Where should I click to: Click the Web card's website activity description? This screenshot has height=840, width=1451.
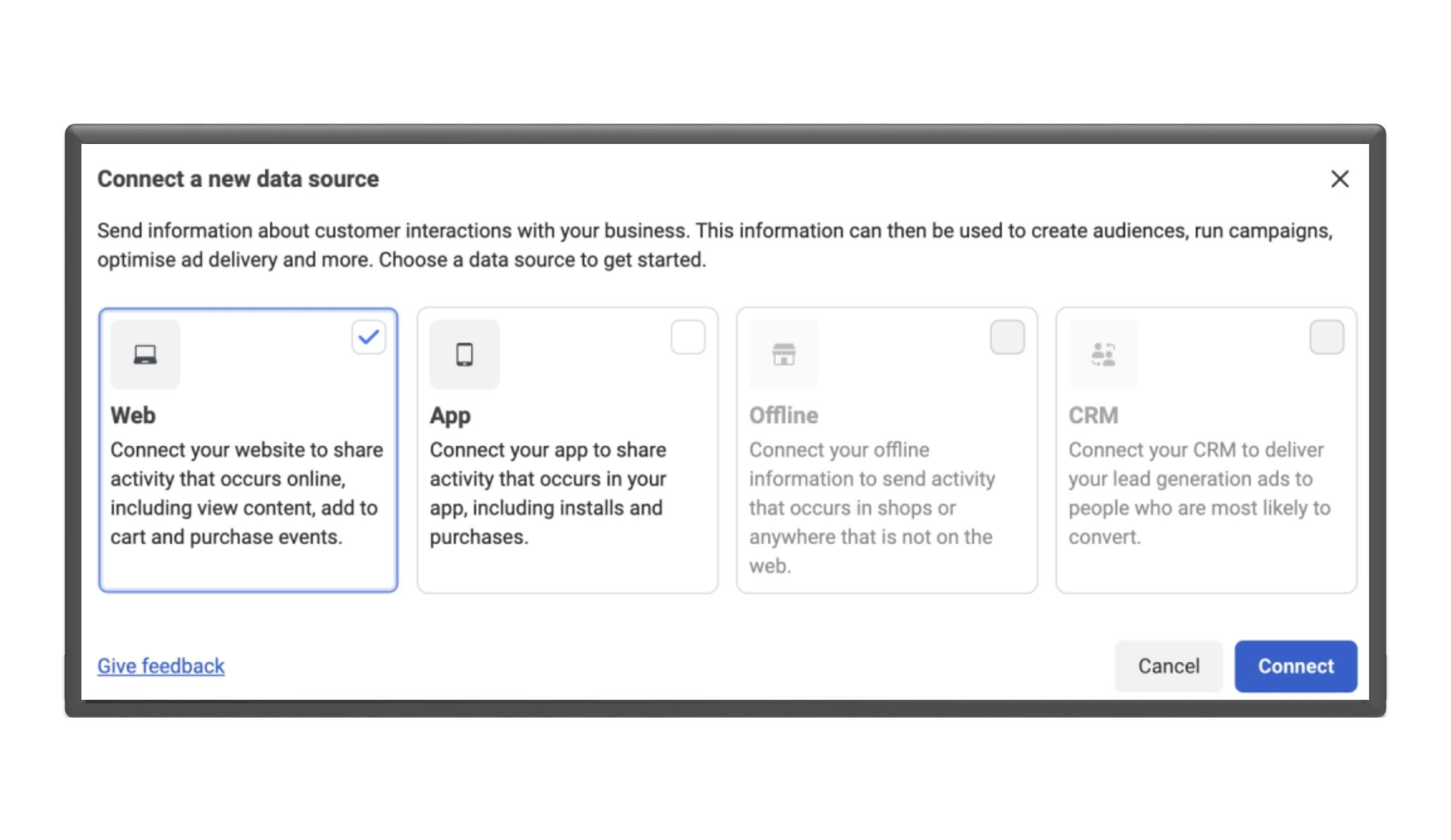point(247,493)
